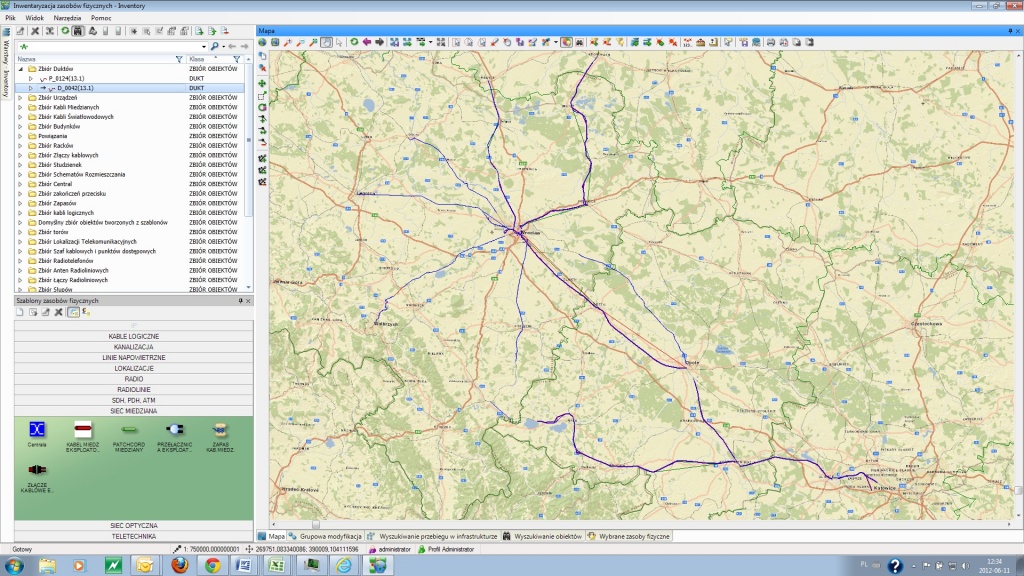
Task: Go to previous map view with purple arrow
Action: [367, 43]
